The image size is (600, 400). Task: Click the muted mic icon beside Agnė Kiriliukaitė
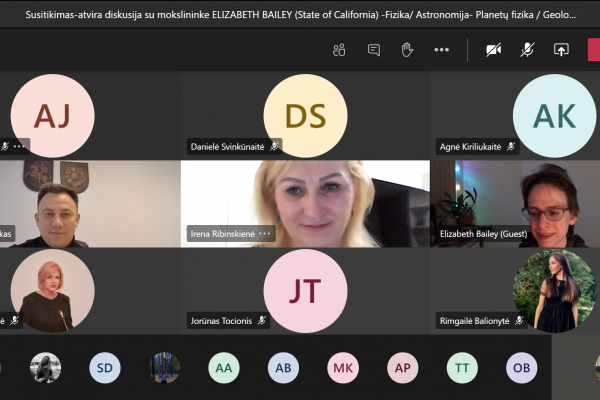(x=511, y=146)
